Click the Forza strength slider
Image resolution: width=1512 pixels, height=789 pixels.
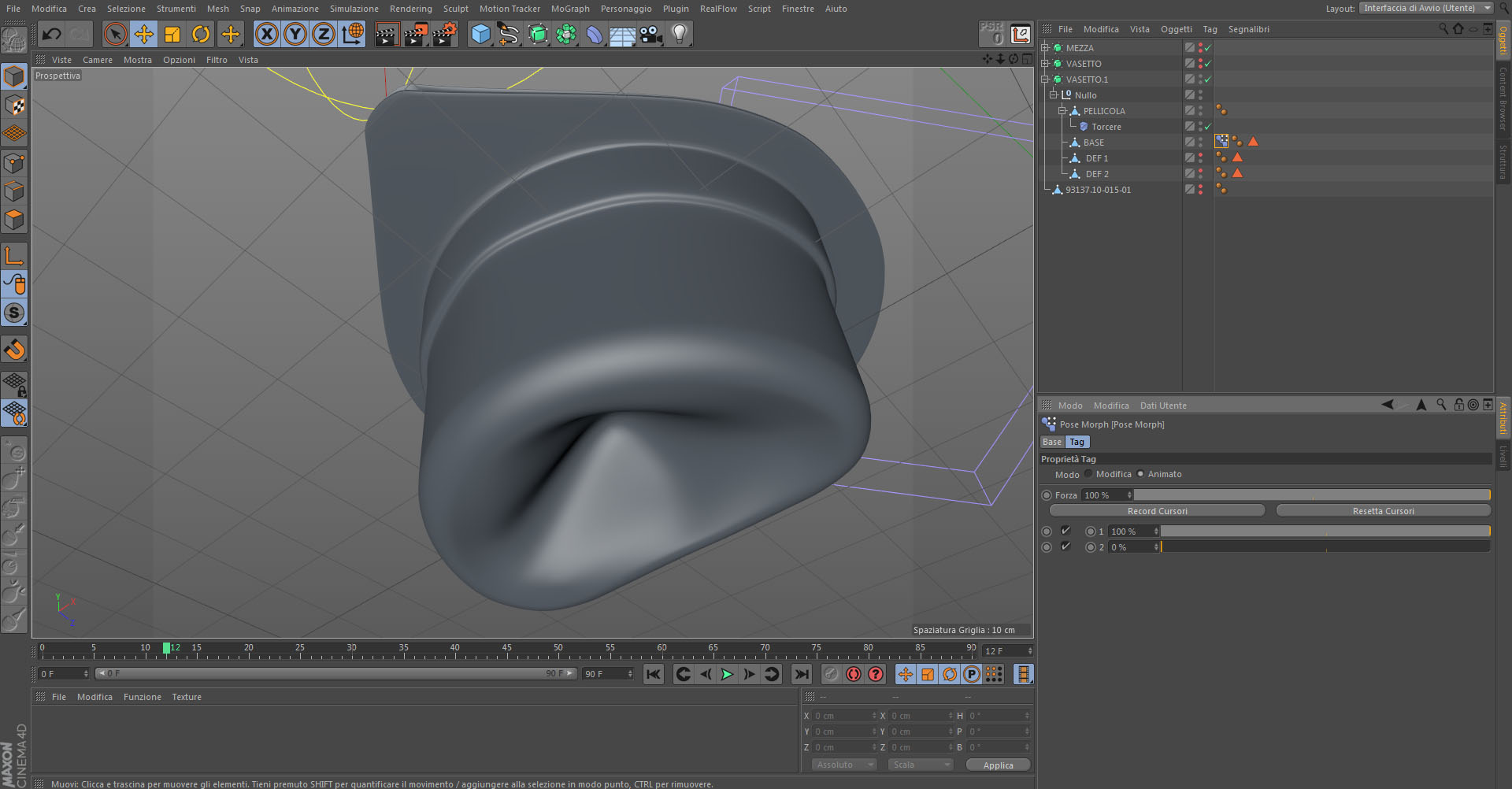coord(1311,495)
